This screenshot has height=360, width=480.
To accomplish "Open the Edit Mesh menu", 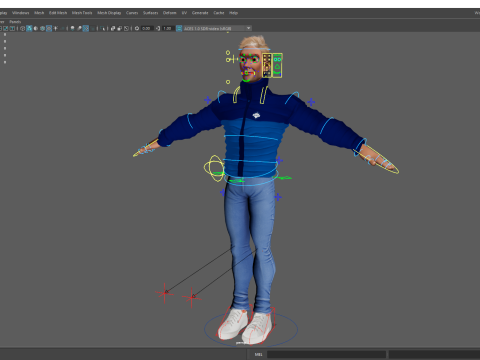I will tap(58, 13).
